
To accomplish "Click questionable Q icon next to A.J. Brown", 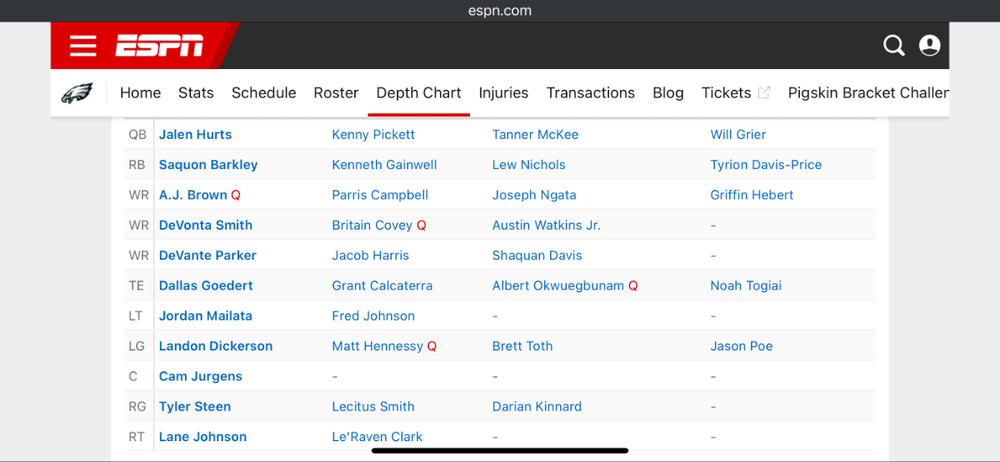I will 236,195.
